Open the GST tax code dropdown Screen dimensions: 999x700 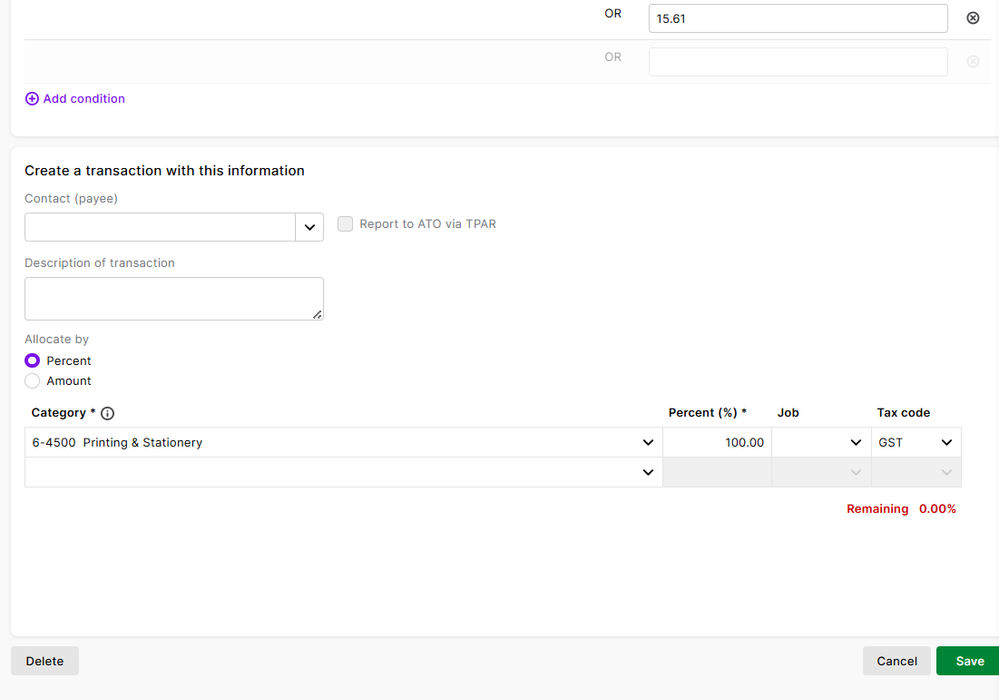pyautogui.click(x=945, y=443)
